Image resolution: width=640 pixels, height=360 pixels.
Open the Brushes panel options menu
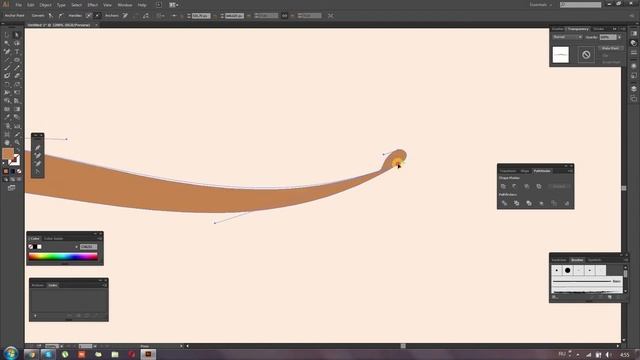coord(626,260)
